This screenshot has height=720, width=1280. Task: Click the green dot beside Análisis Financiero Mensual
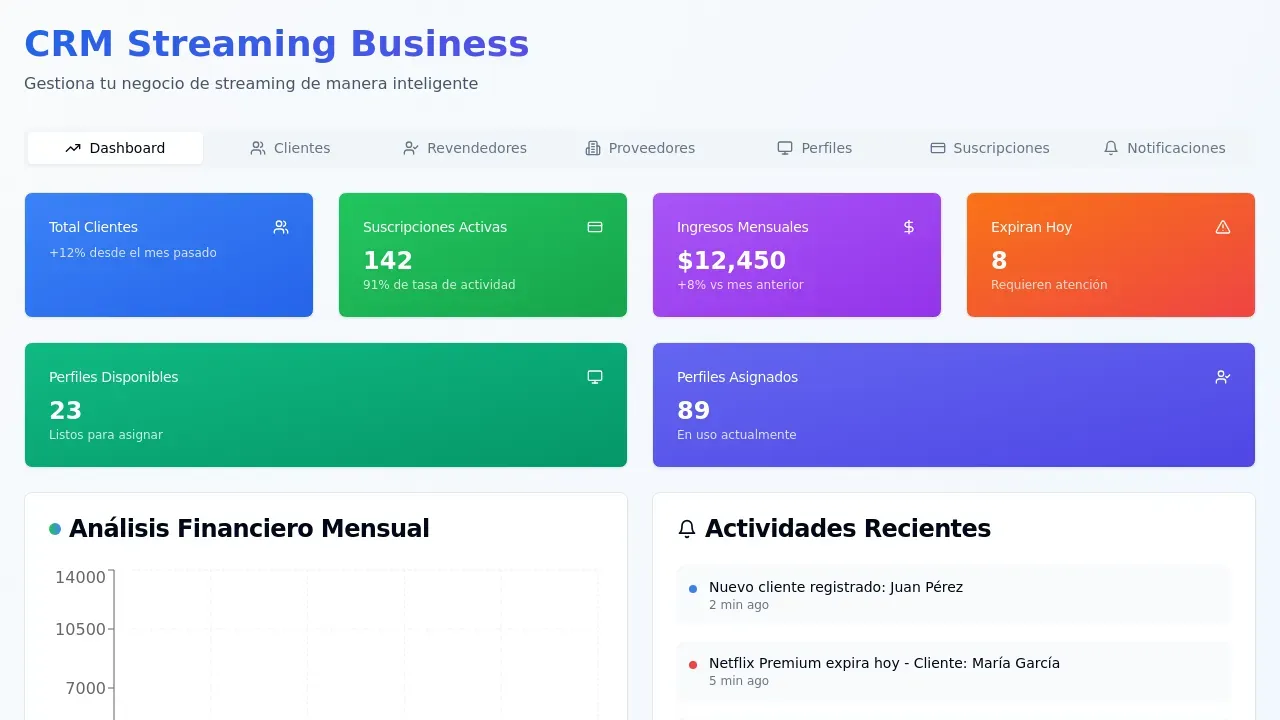(55, 529)
